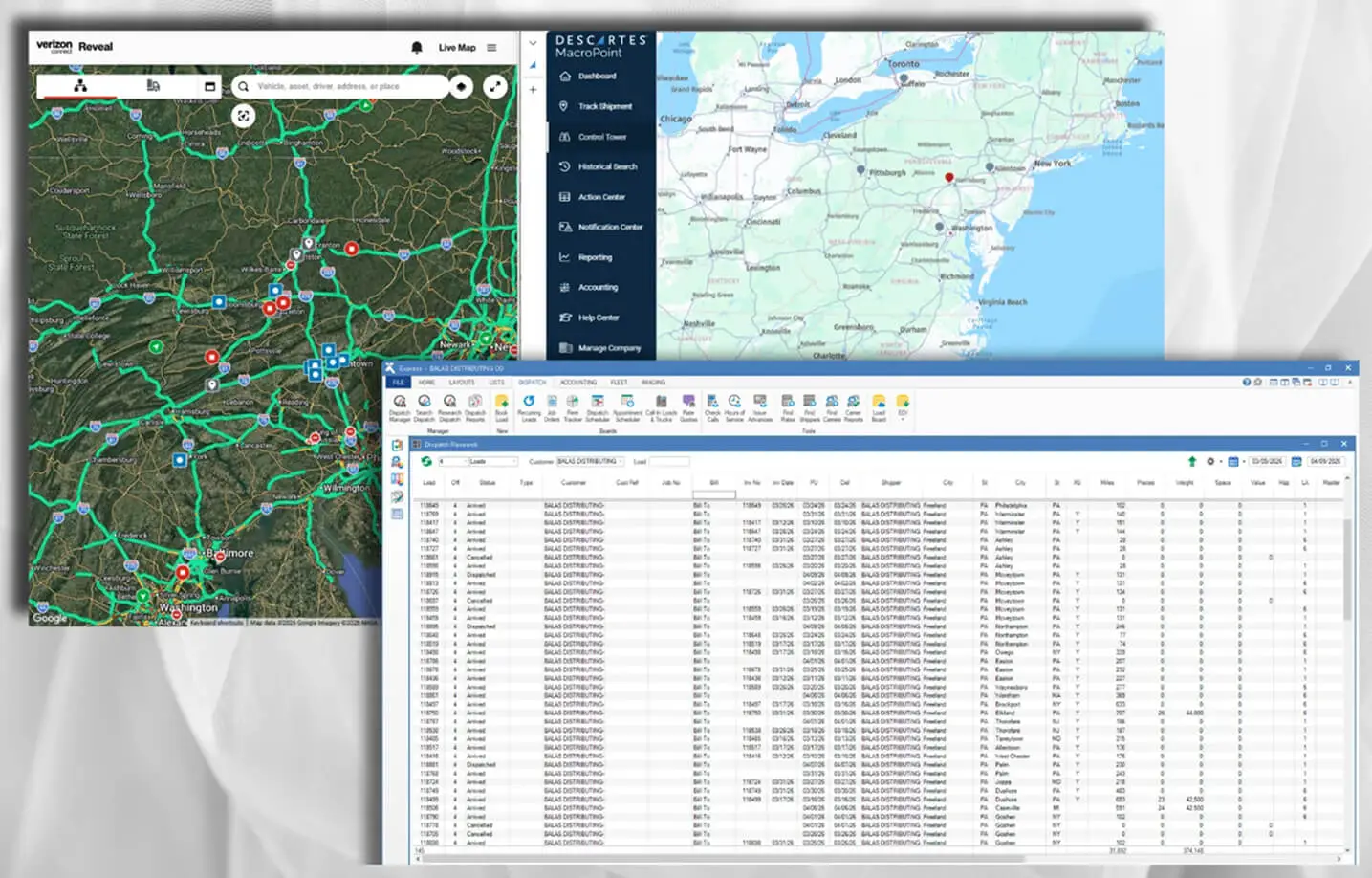
Task: Open Dispatch Reports from the ribbon
Action: [x=475, y=408]
